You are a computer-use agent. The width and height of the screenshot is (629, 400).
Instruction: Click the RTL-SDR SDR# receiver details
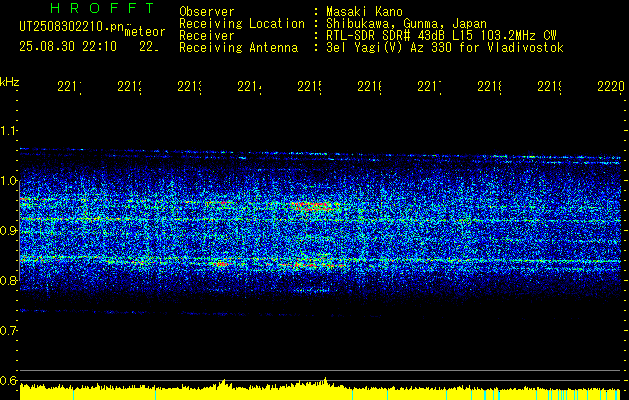coord(441,36)
